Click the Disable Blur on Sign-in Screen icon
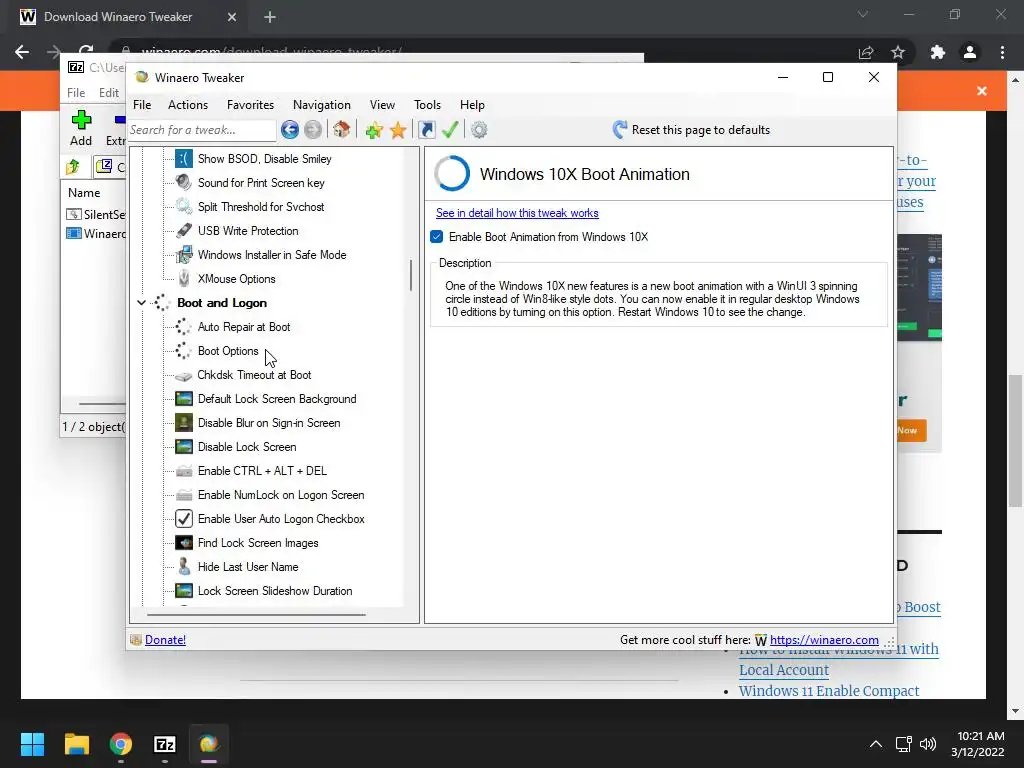Screen dimensions: 1024x768 click(184, 423)
